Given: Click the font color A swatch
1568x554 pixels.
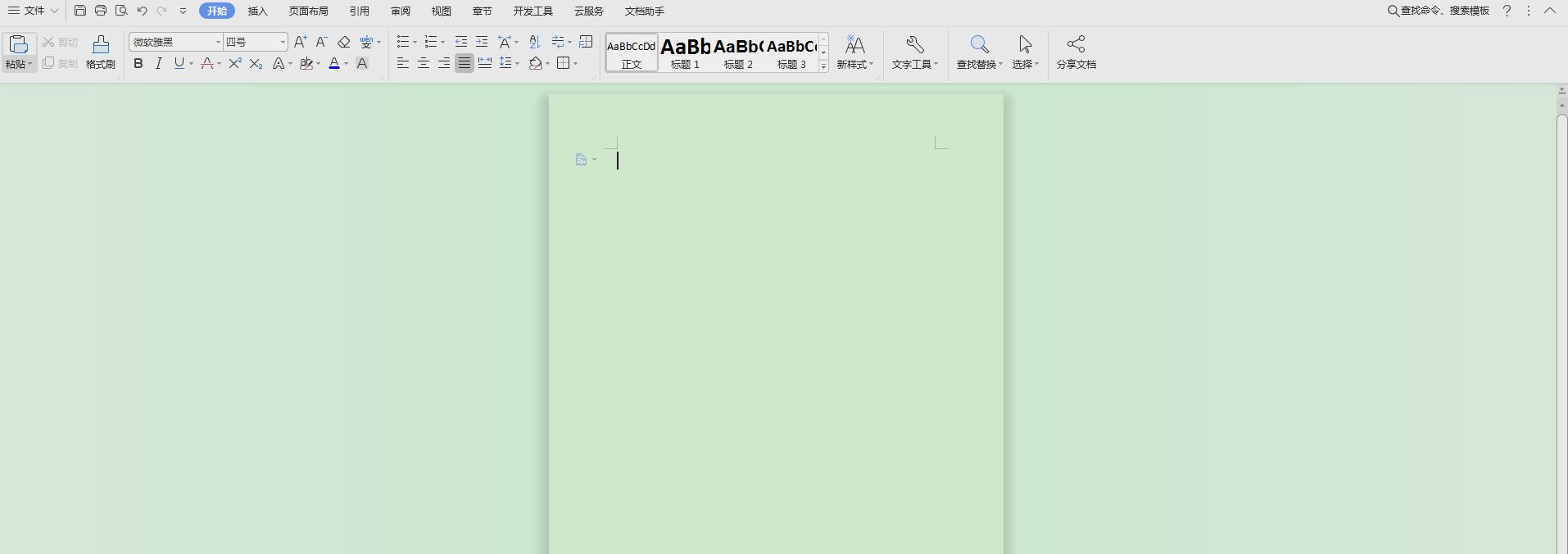Looking at the screenshot, I should tap(334, 63).
